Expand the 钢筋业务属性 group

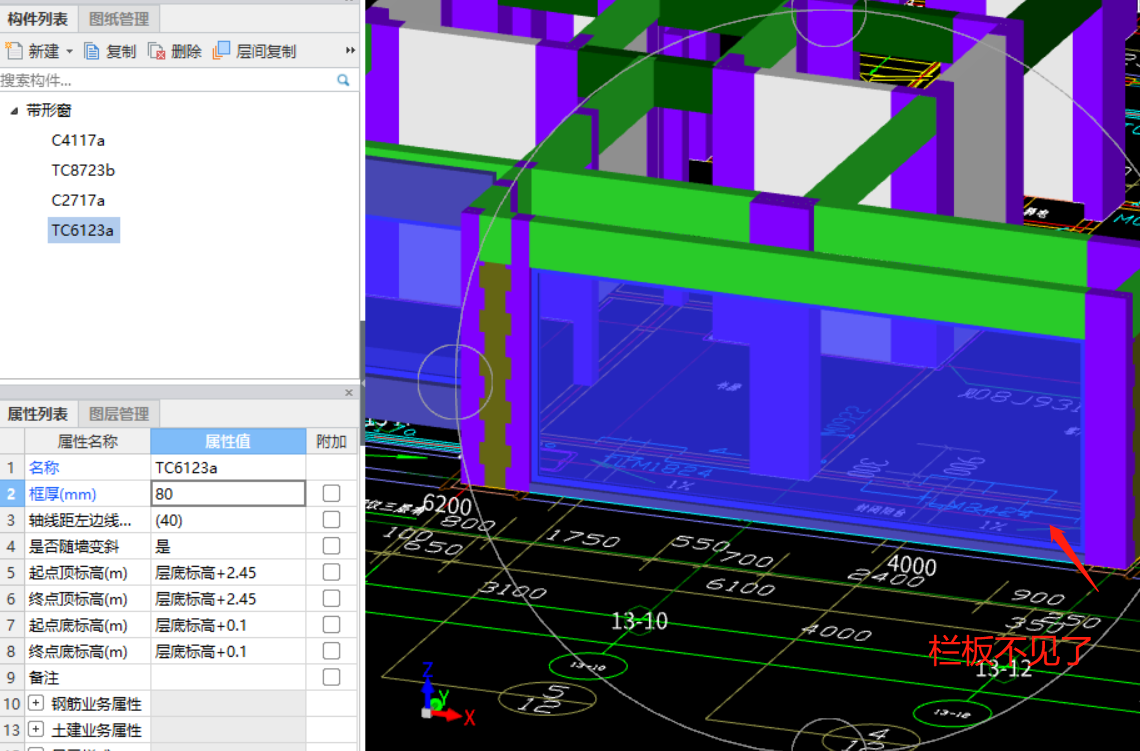[x=36, y=703]
